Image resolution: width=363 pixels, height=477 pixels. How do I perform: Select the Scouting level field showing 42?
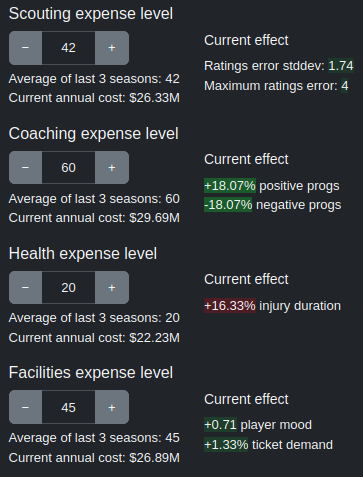click(69, 48)
